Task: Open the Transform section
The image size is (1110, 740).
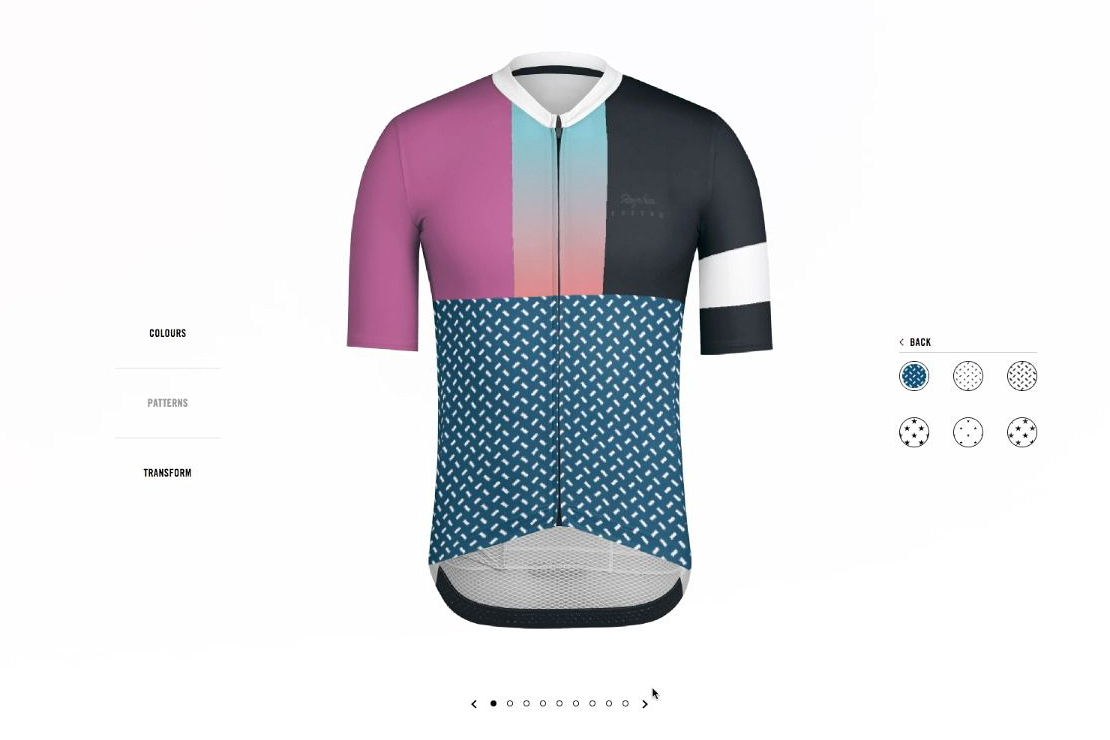Action: coord(168,472)
